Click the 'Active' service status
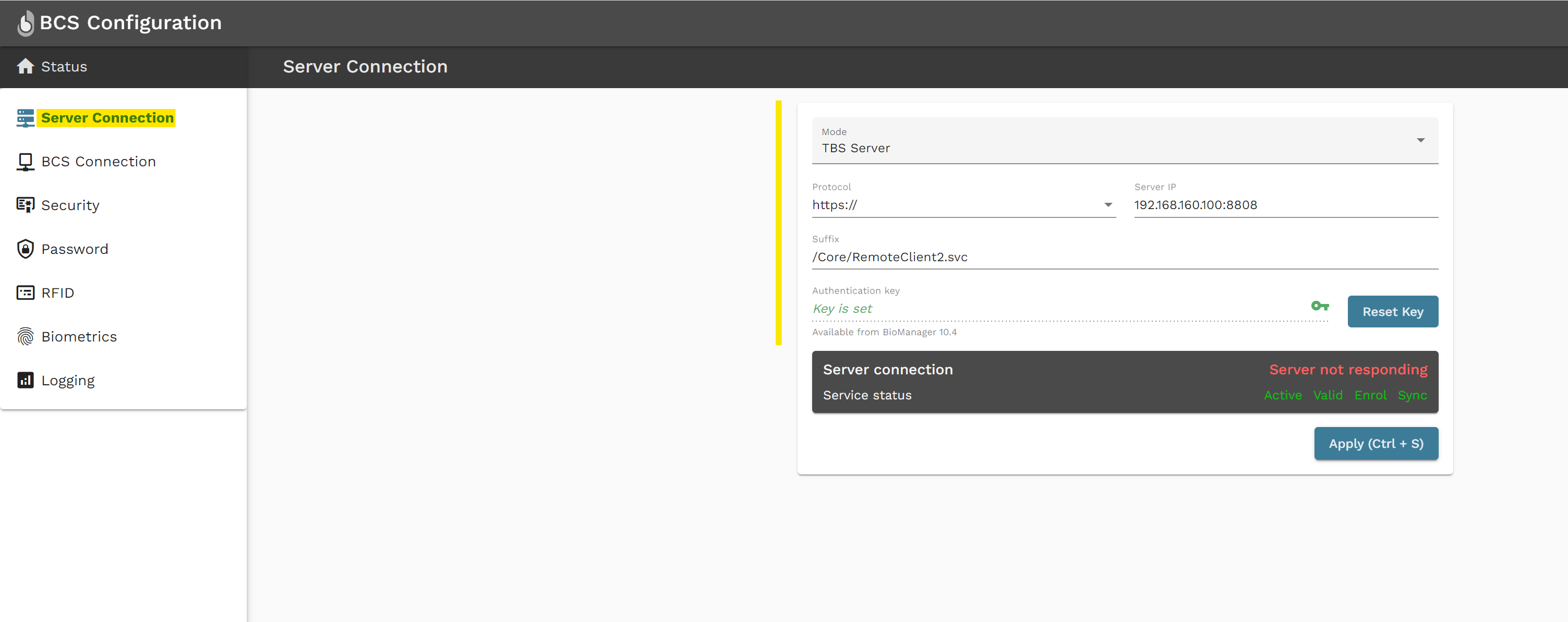Viewport: 1568px width, 622px height. [1283, 395]
